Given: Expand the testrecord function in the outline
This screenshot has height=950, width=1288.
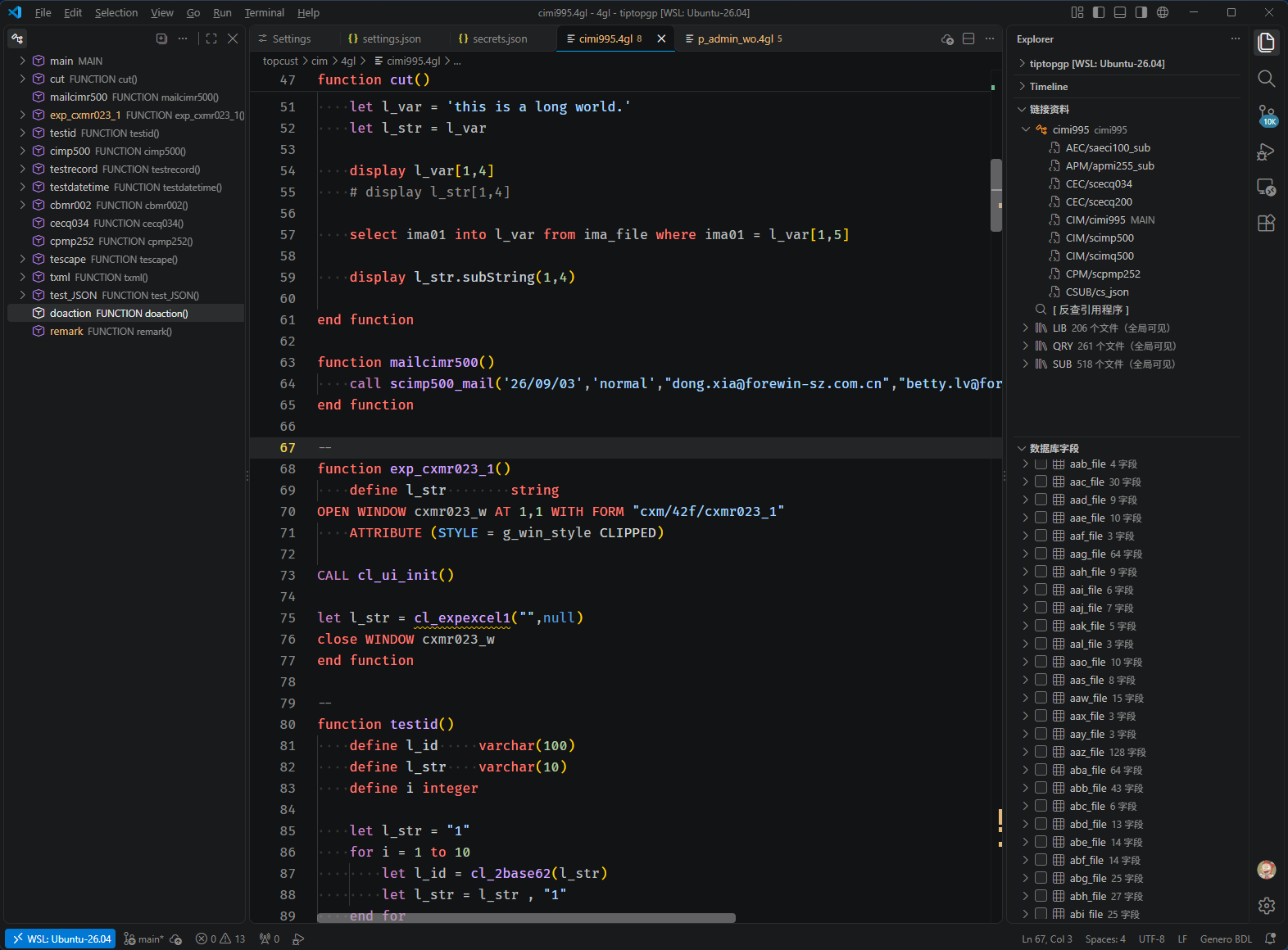Looking at the screenshot, I should point(23,169).
